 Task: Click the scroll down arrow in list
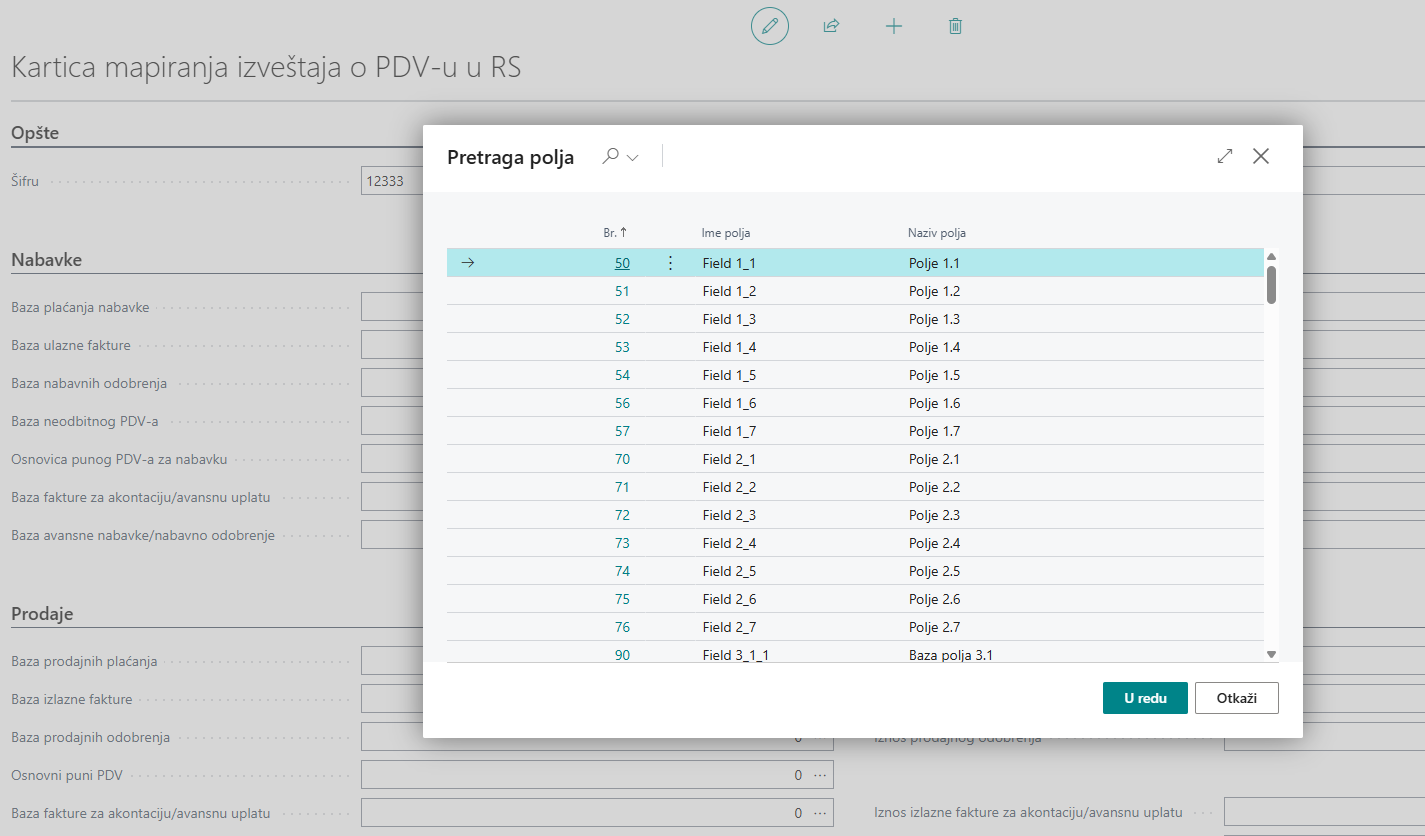coord(1271,654)
